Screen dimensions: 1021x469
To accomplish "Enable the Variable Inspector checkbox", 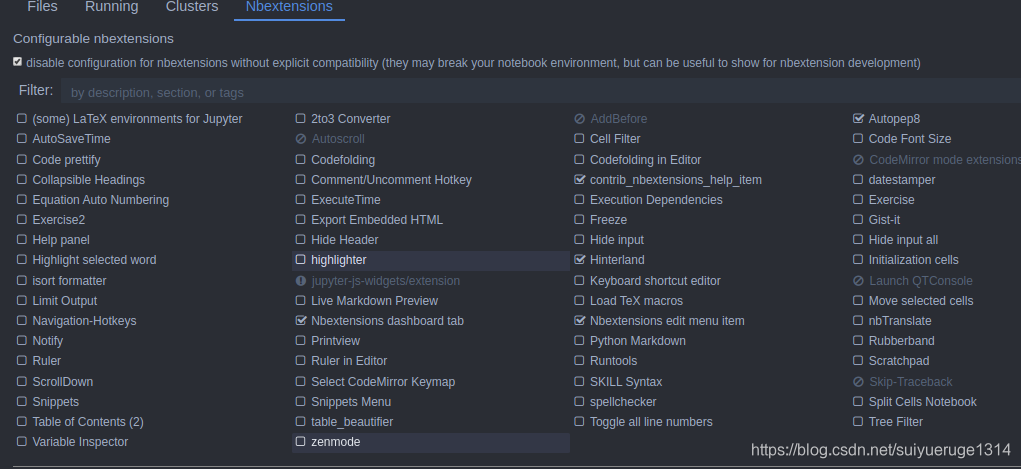I will 21,442.
